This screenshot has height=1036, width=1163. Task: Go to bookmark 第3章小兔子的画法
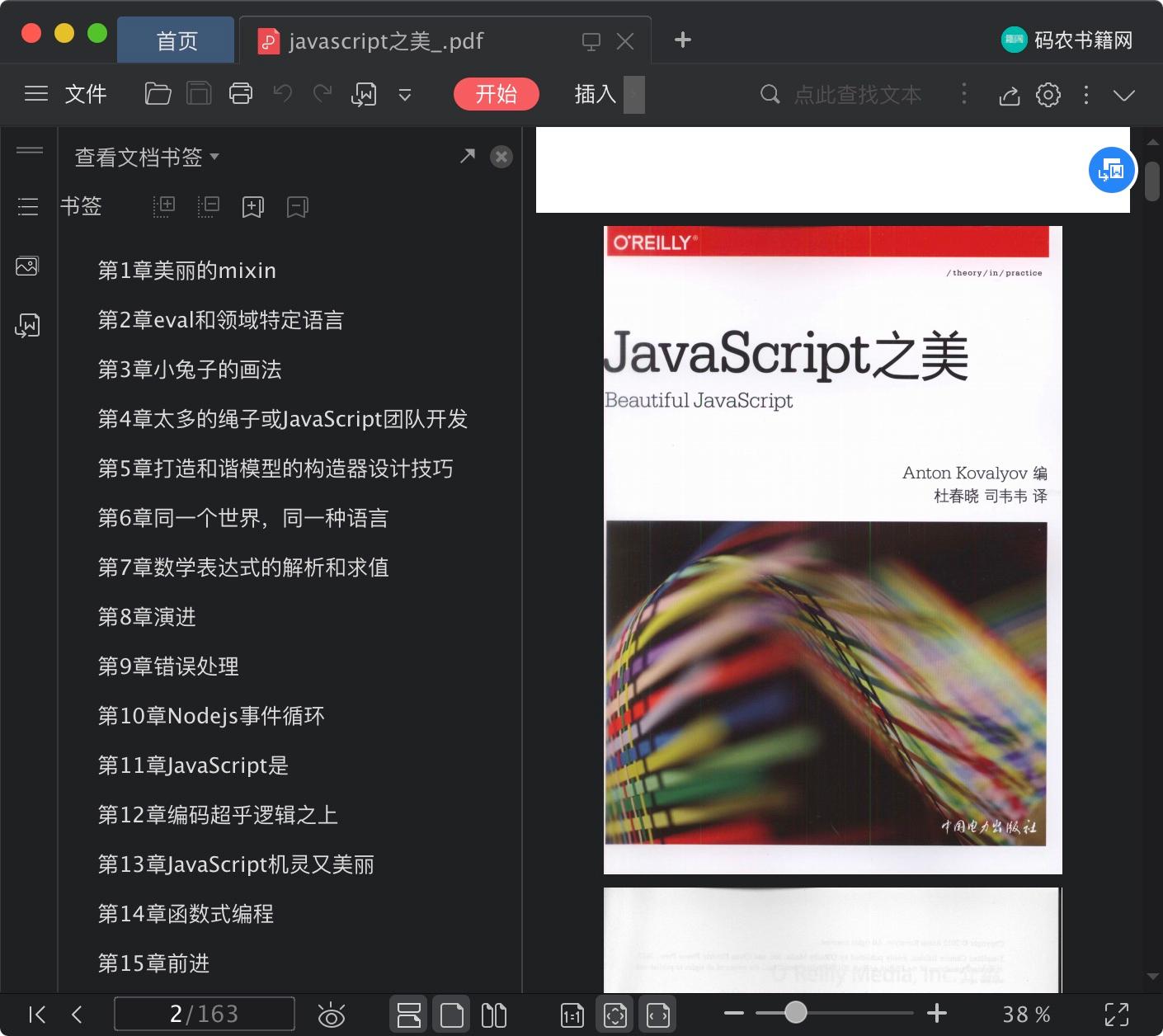pos(190,370)
